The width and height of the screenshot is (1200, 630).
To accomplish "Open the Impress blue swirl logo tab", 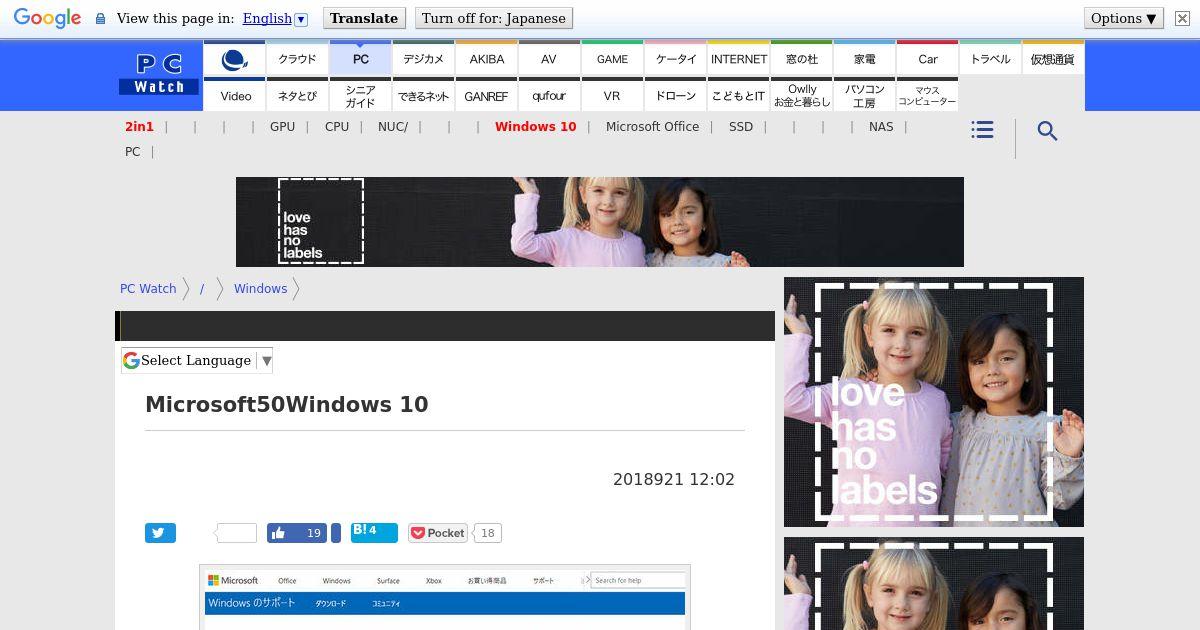I will pyautogui.click(x=234, y=59).
